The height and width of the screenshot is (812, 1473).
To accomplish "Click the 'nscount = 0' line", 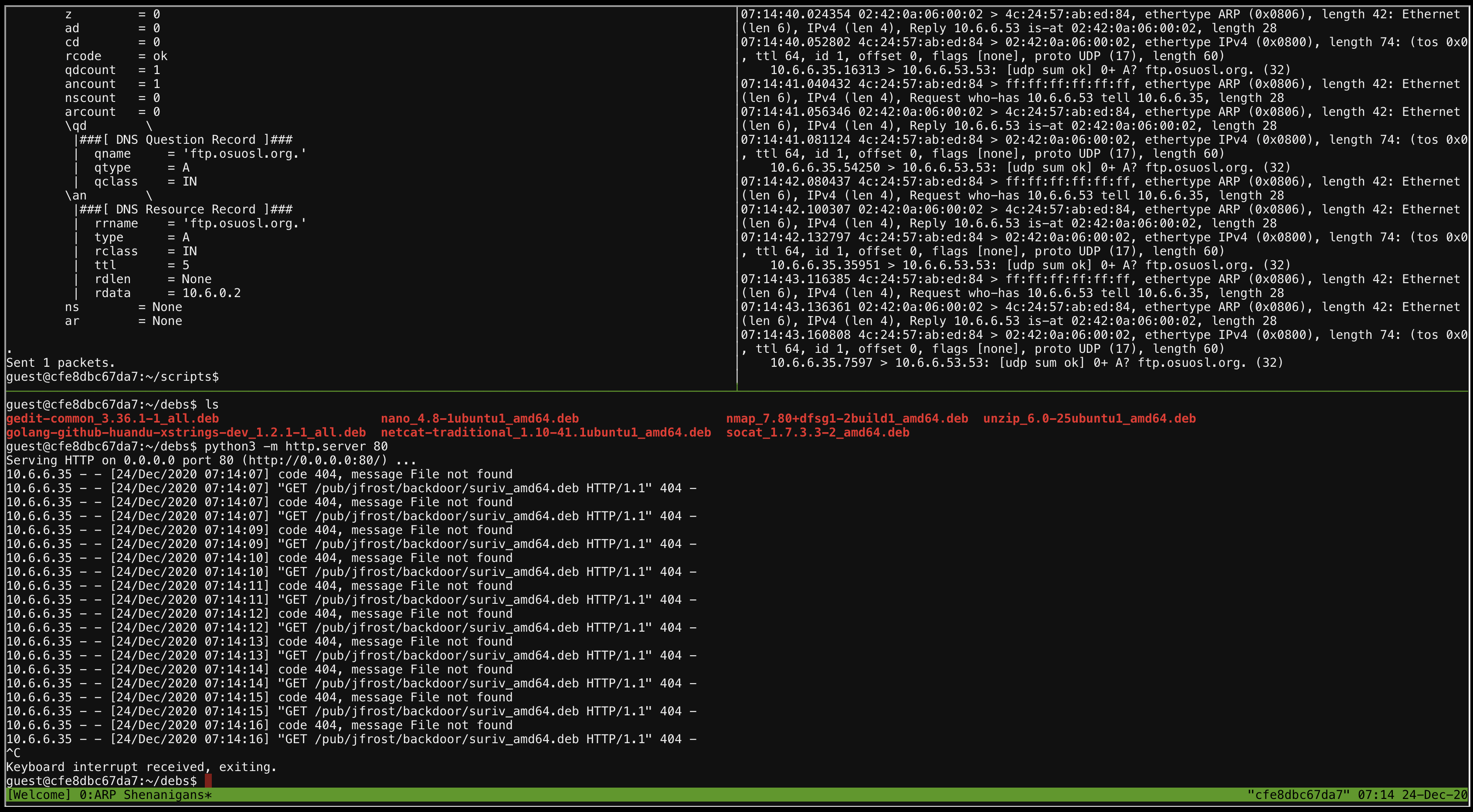I will point(112,98).
